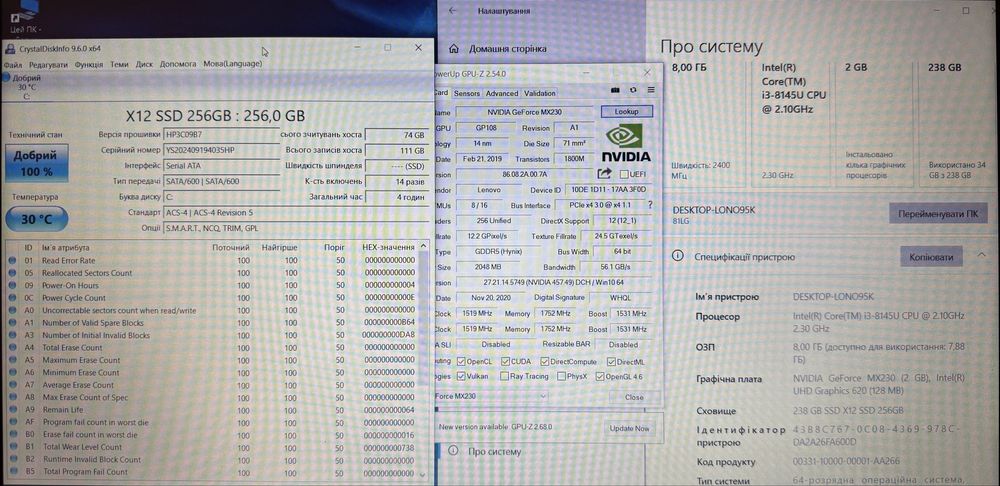Screen dimensions: 1000x486
Task: Collapse the Специфікації пристрою section chevron
Action: (981, 255)
